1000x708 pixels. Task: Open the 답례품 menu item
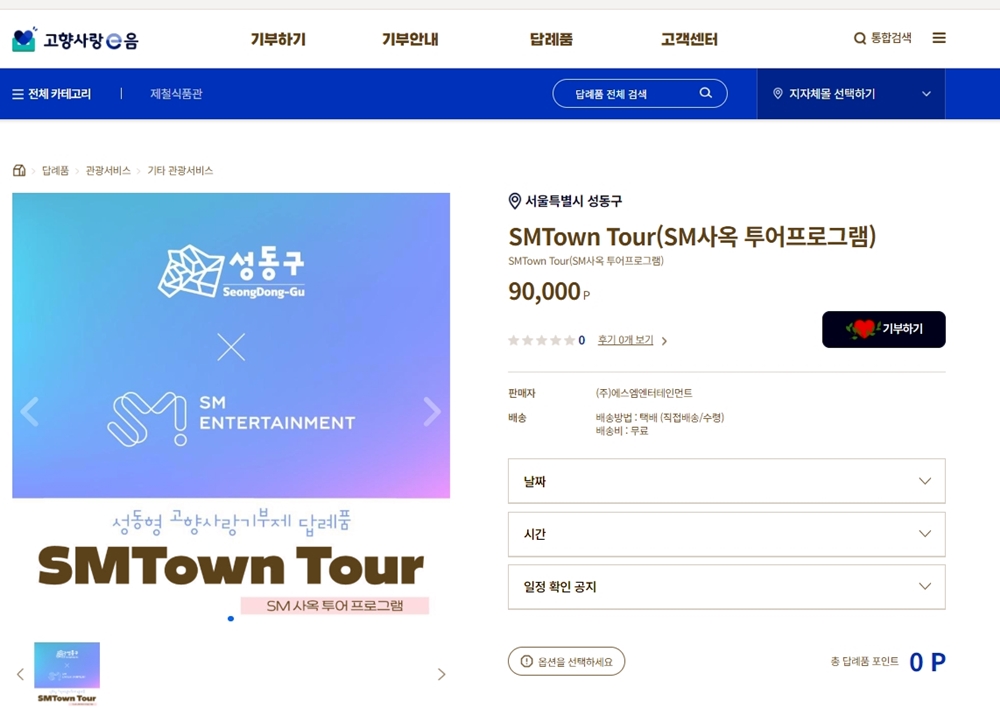(551, 40)
